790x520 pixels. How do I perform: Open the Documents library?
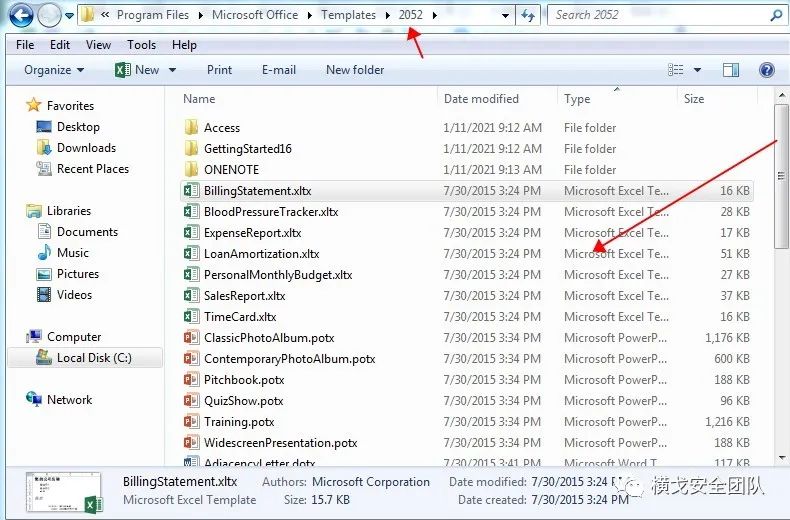click(87, 232)
